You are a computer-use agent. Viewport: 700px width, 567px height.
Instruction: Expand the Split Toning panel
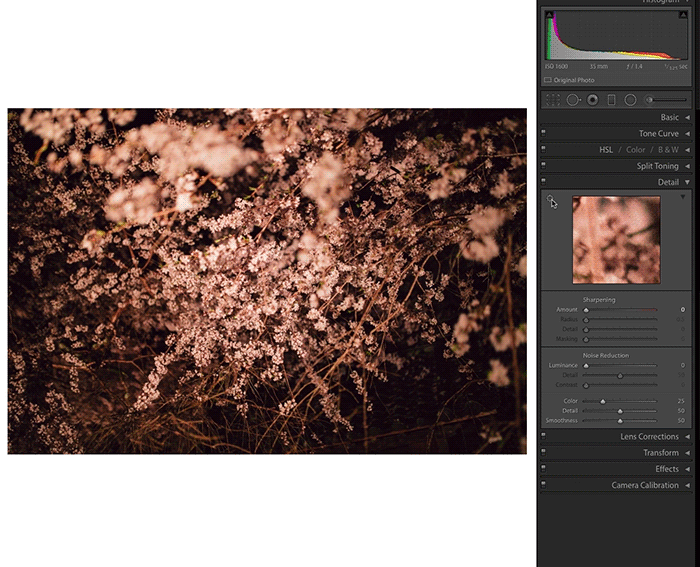tap(688, 166)
